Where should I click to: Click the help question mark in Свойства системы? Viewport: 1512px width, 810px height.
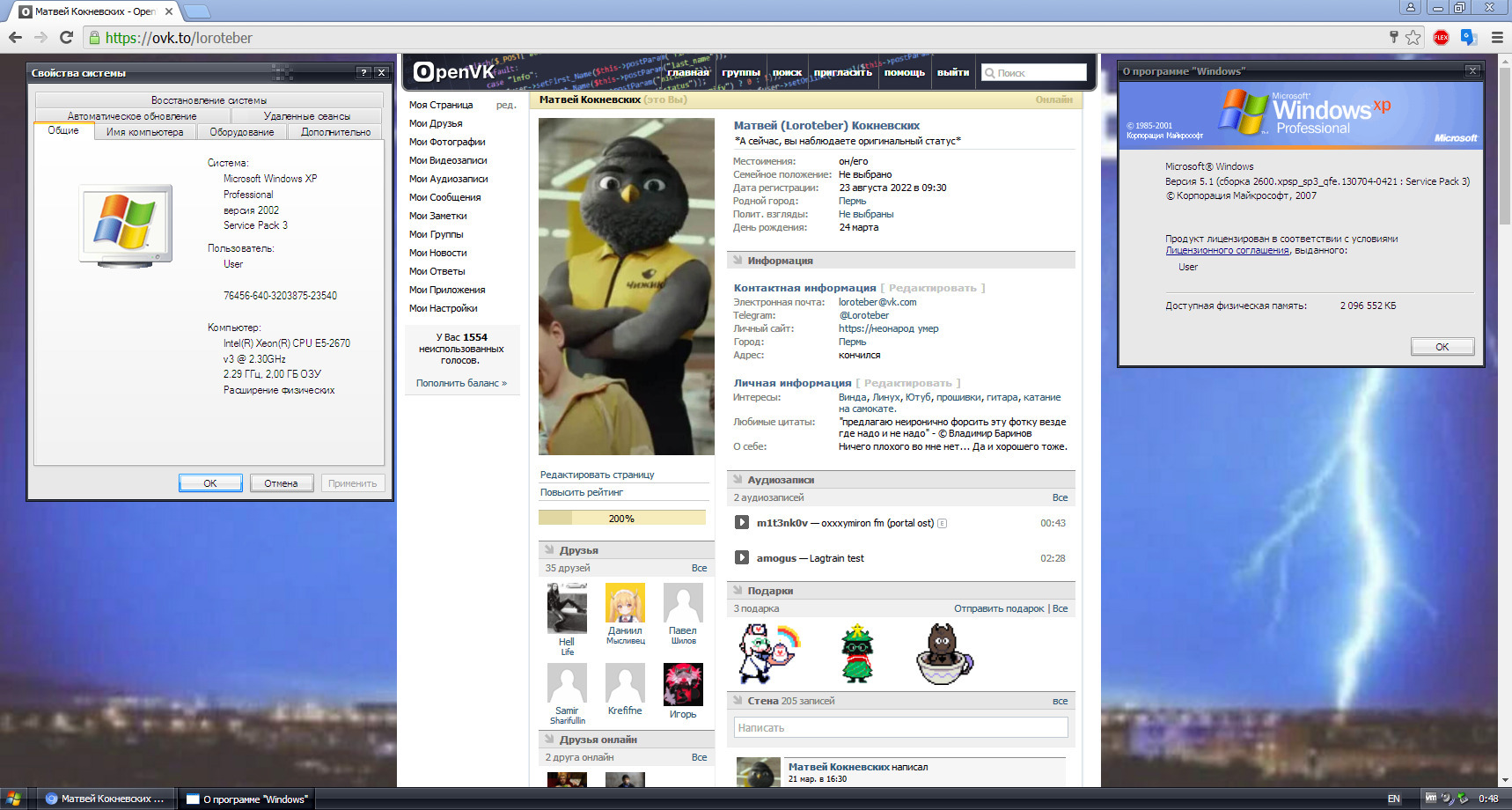pyautogui.click(x=363, y=73)
